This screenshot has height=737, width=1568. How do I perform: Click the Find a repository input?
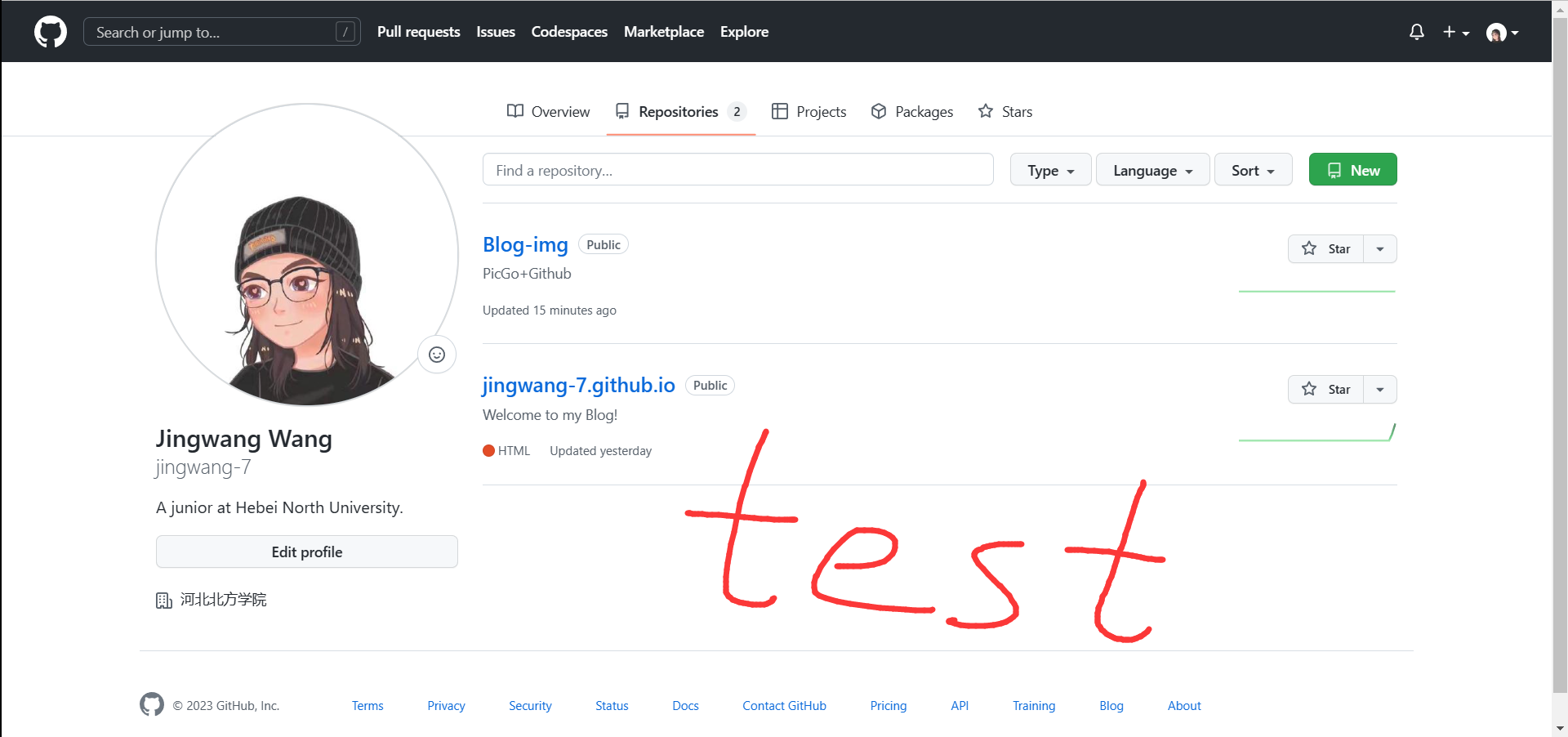(x=738, y=170)
